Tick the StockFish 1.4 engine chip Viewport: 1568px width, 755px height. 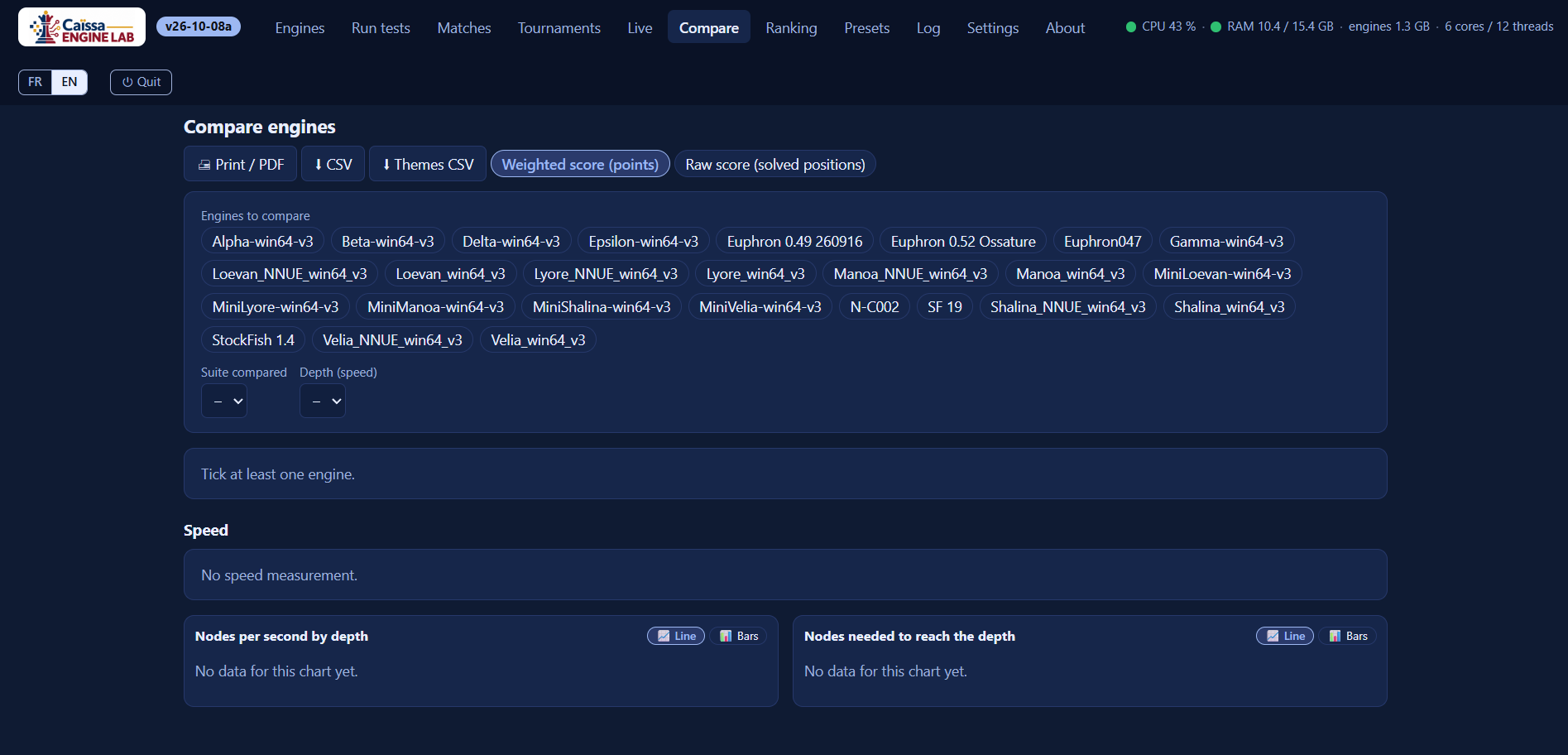pyautogui.click(x=253, y=339)
